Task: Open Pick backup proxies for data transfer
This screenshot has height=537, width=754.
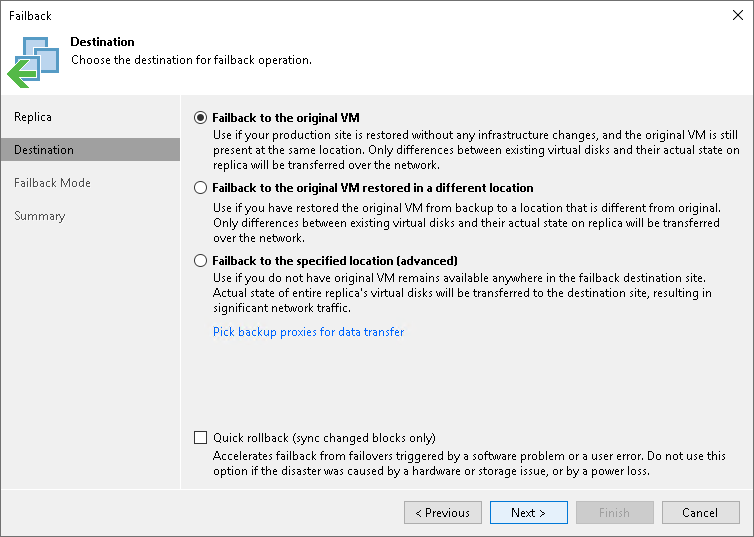Action: pyautogui.click(x=308, y=332)
